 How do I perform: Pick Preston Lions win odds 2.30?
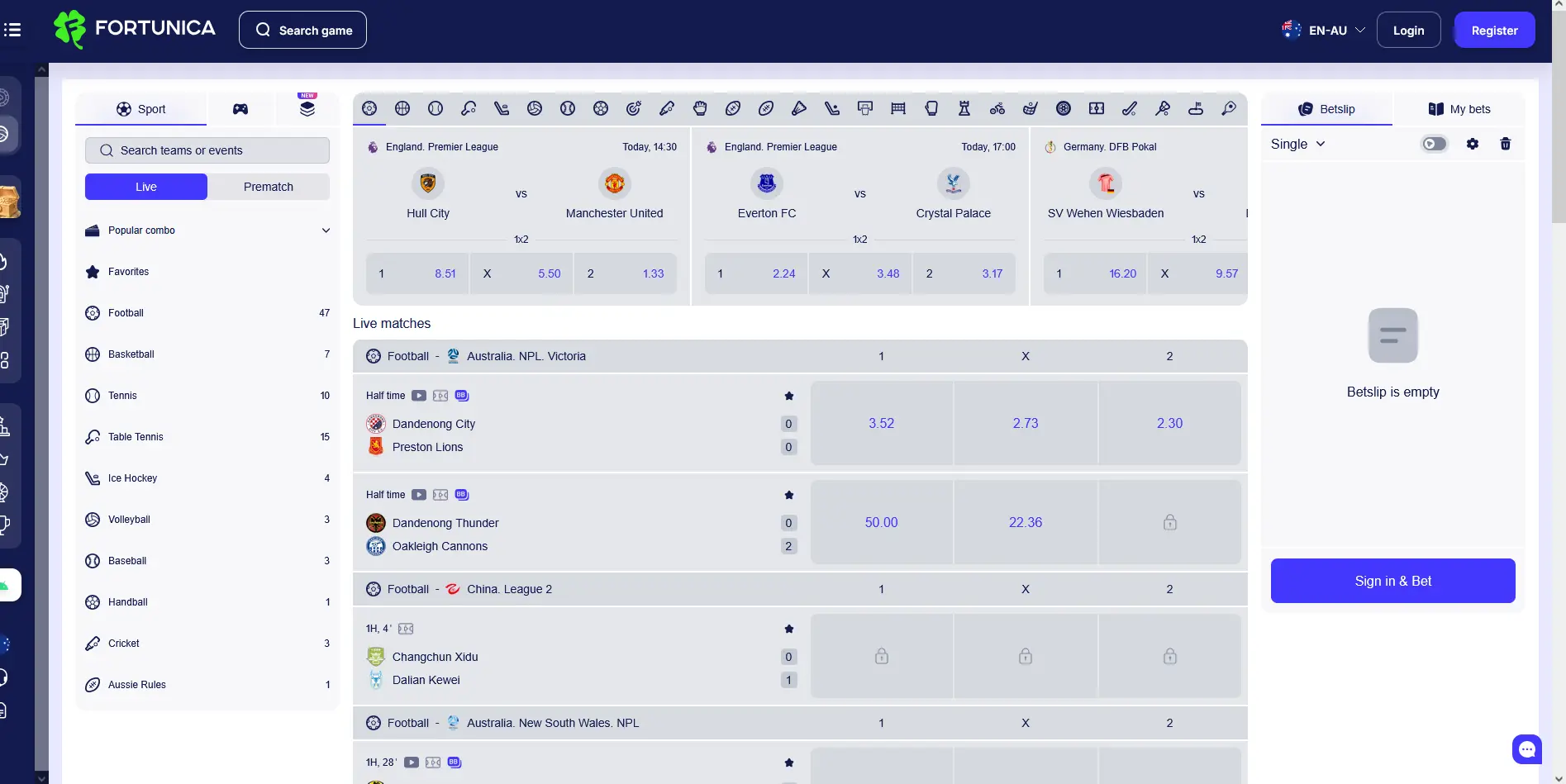[1170, 423]
